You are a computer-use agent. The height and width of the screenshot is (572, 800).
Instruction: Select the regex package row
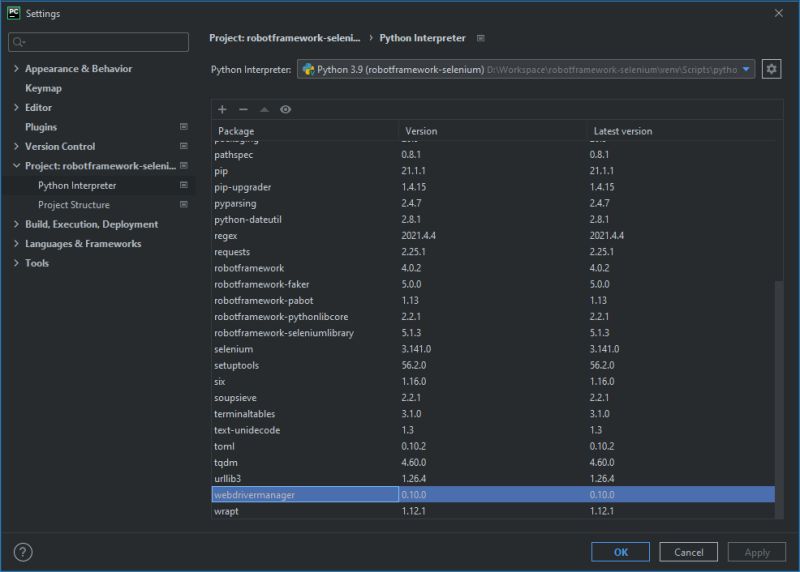pos(493,236)
